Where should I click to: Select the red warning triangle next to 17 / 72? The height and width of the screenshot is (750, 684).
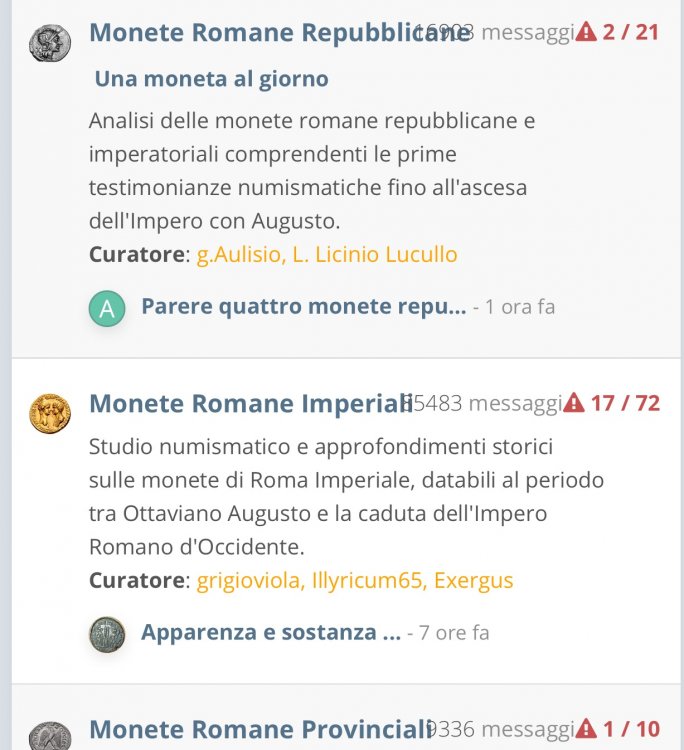point(574,402)
